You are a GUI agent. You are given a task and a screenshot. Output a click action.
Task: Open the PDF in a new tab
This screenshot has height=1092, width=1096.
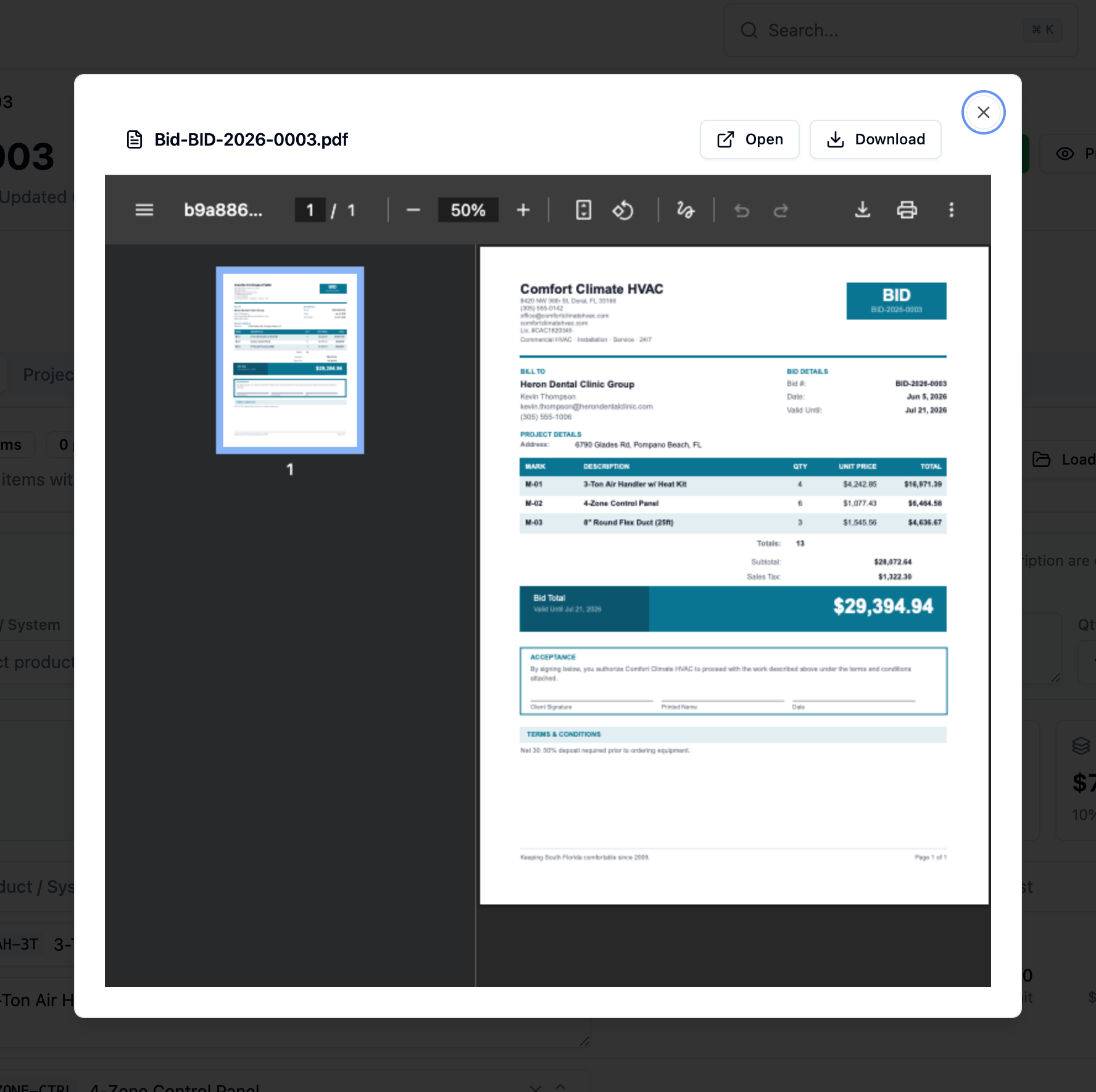pos(749,139)
